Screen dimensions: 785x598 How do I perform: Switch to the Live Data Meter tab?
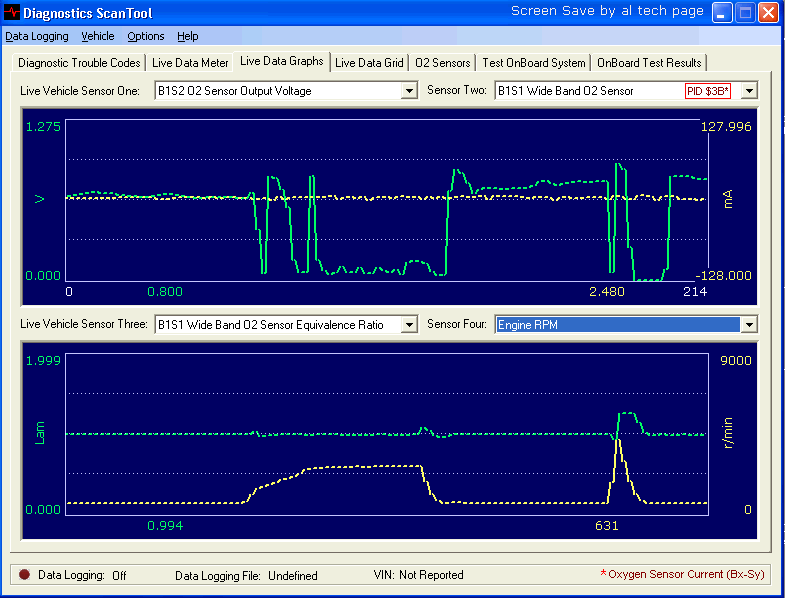[190, 63]
